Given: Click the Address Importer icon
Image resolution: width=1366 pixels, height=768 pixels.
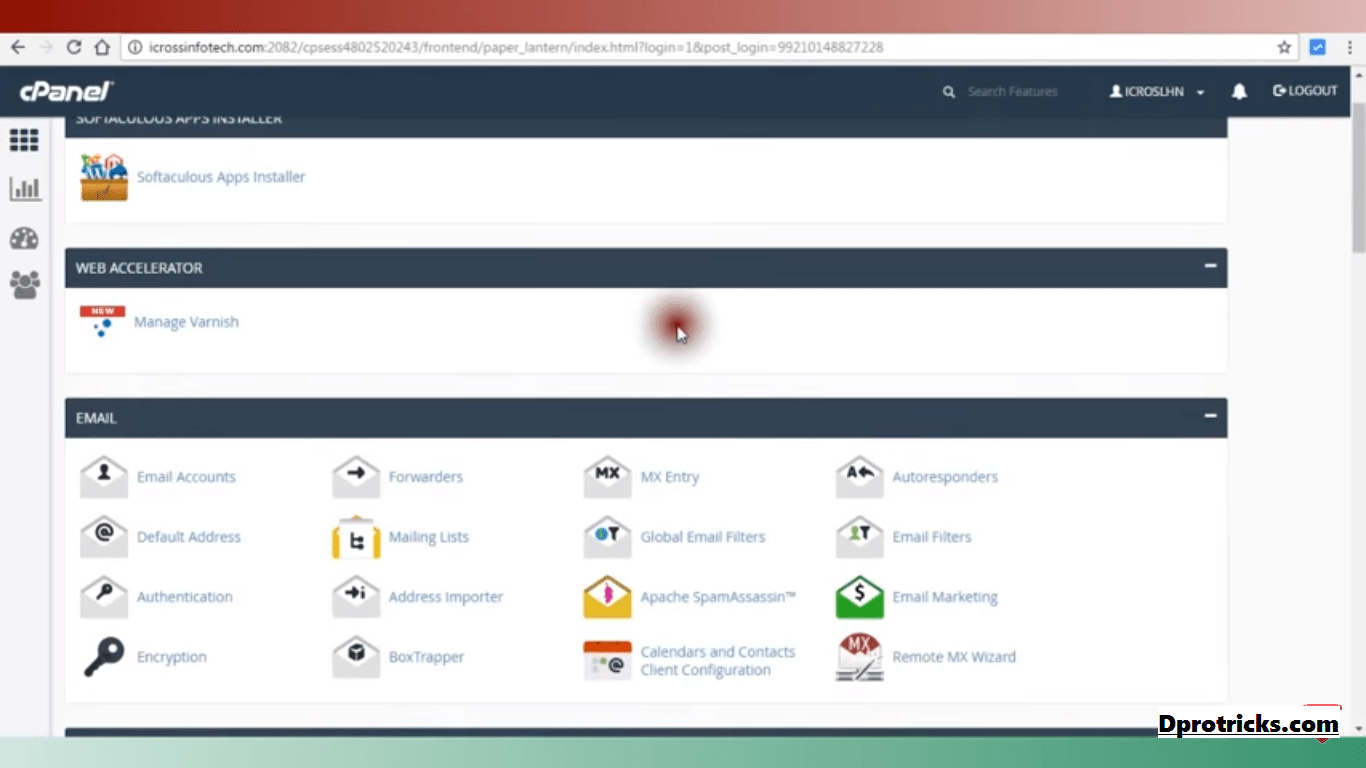Looking at the screenshot, I should 356,597.
